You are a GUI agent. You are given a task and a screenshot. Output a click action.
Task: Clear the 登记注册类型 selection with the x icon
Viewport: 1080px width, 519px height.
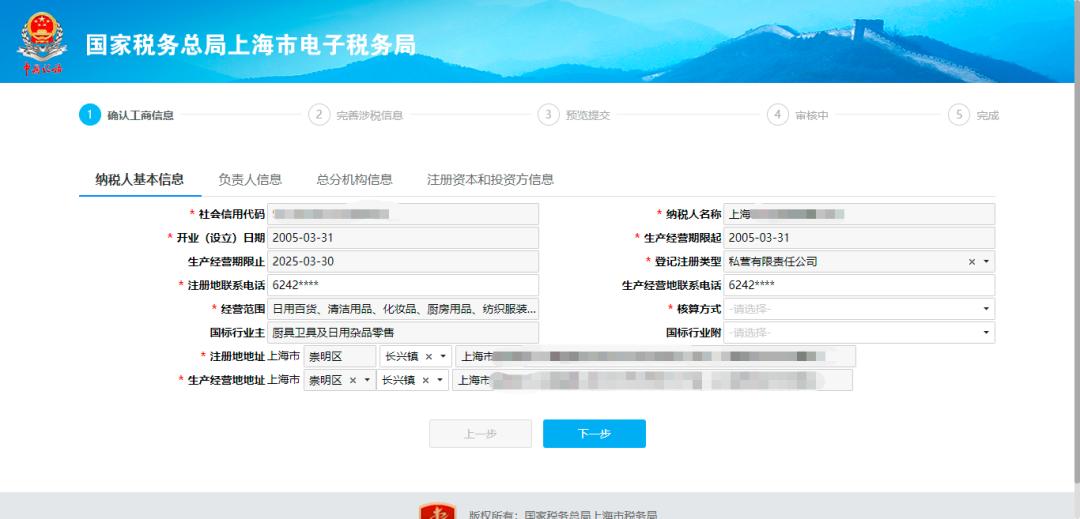[971, 262]
